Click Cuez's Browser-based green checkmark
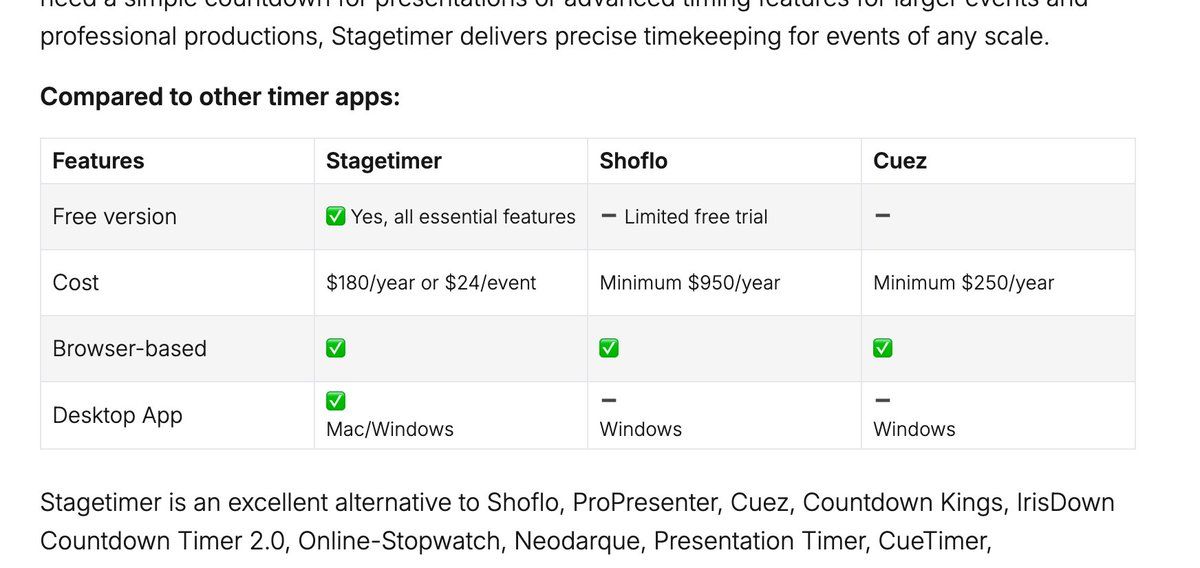 click(883, 348)
